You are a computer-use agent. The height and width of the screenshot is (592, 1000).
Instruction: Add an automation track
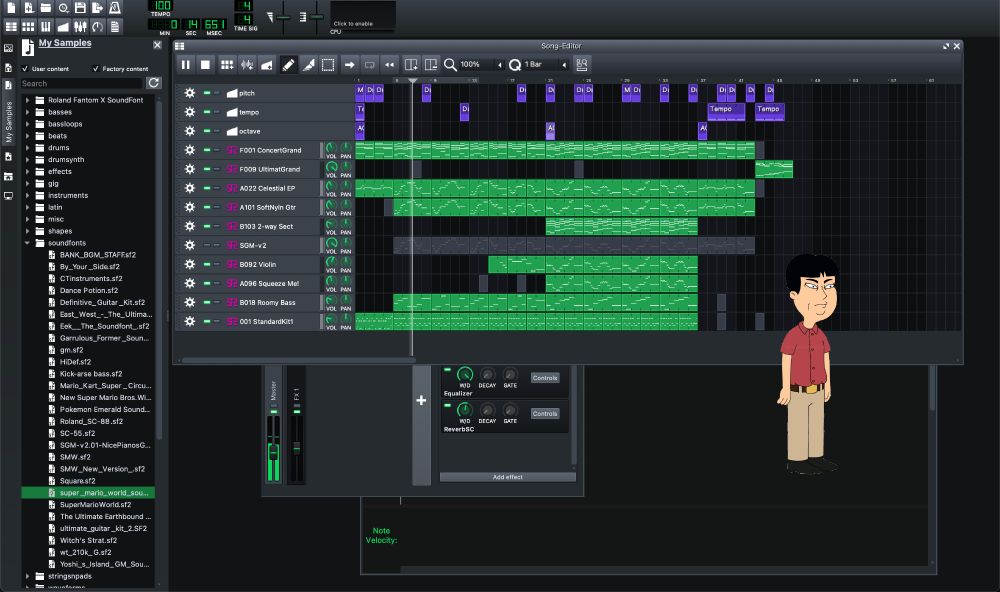(267, 64)
